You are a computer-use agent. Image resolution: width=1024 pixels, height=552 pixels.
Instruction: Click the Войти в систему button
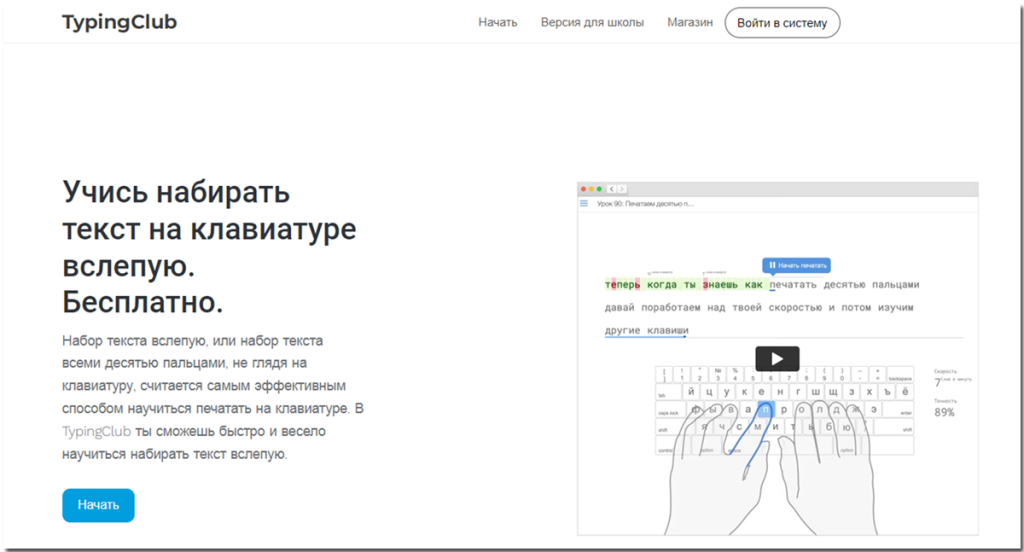[x=782, y=23]
